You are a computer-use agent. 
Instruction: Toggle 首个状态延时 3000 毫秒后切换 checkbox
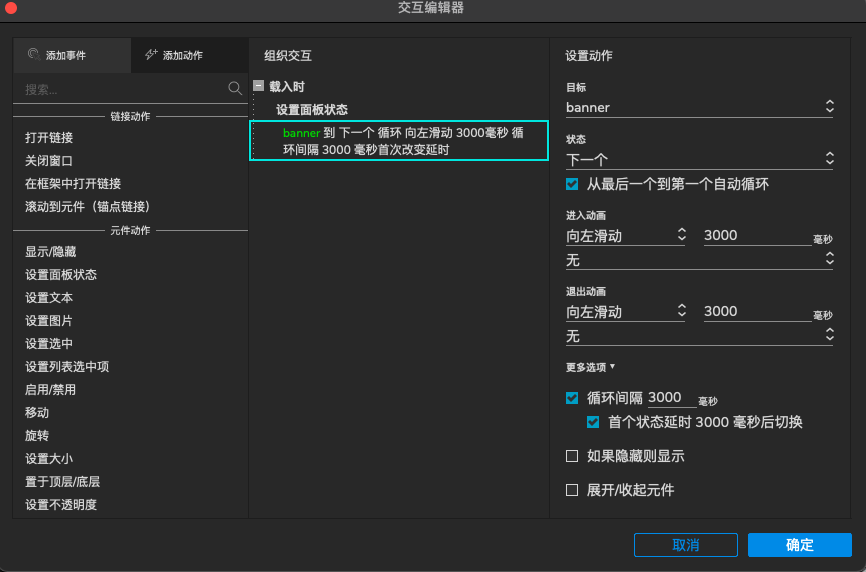(593, 422)
